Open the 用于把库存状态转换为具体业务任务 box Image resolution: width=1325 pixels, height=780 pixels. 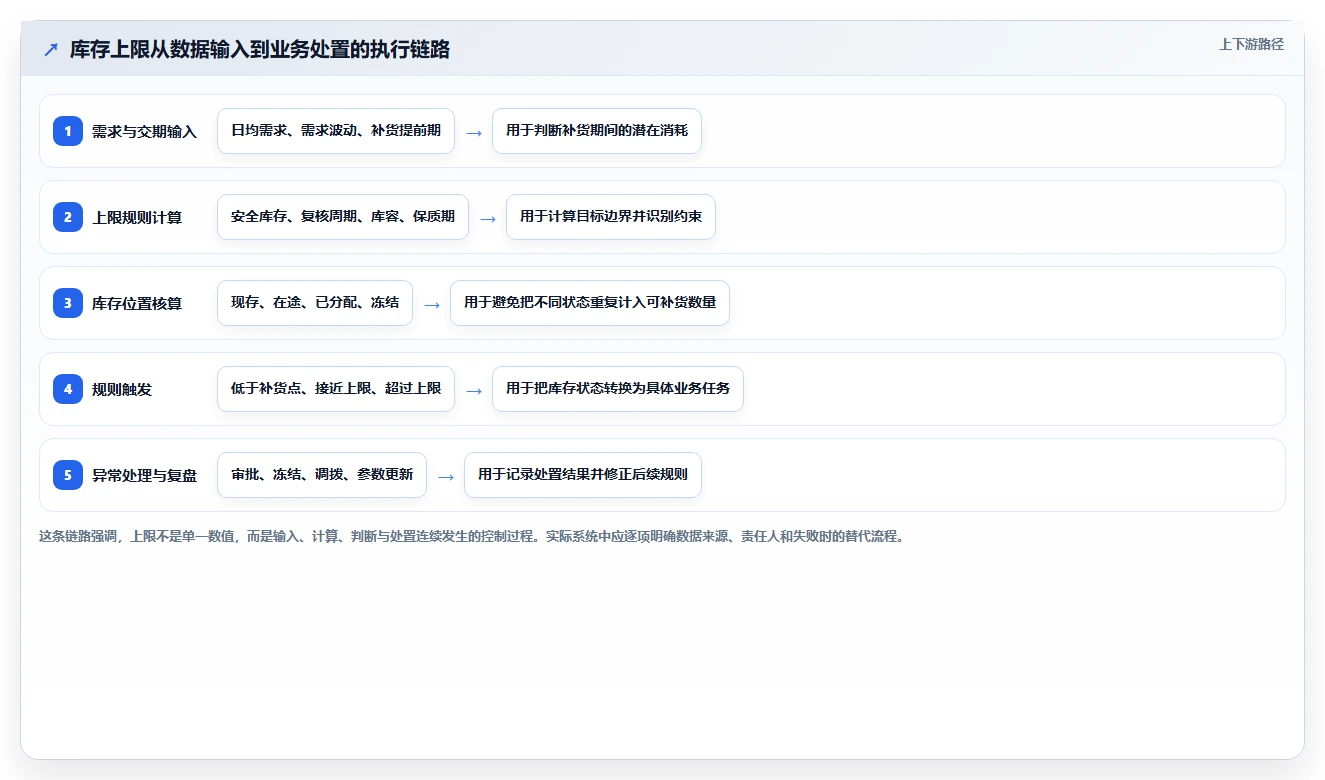618,389
